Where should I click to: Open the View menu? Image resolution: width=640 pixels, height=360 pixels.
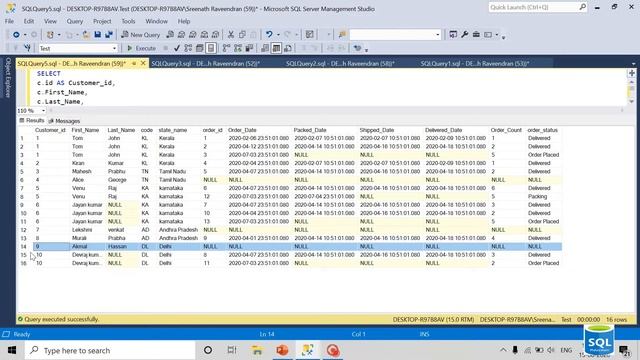[50, 21]
